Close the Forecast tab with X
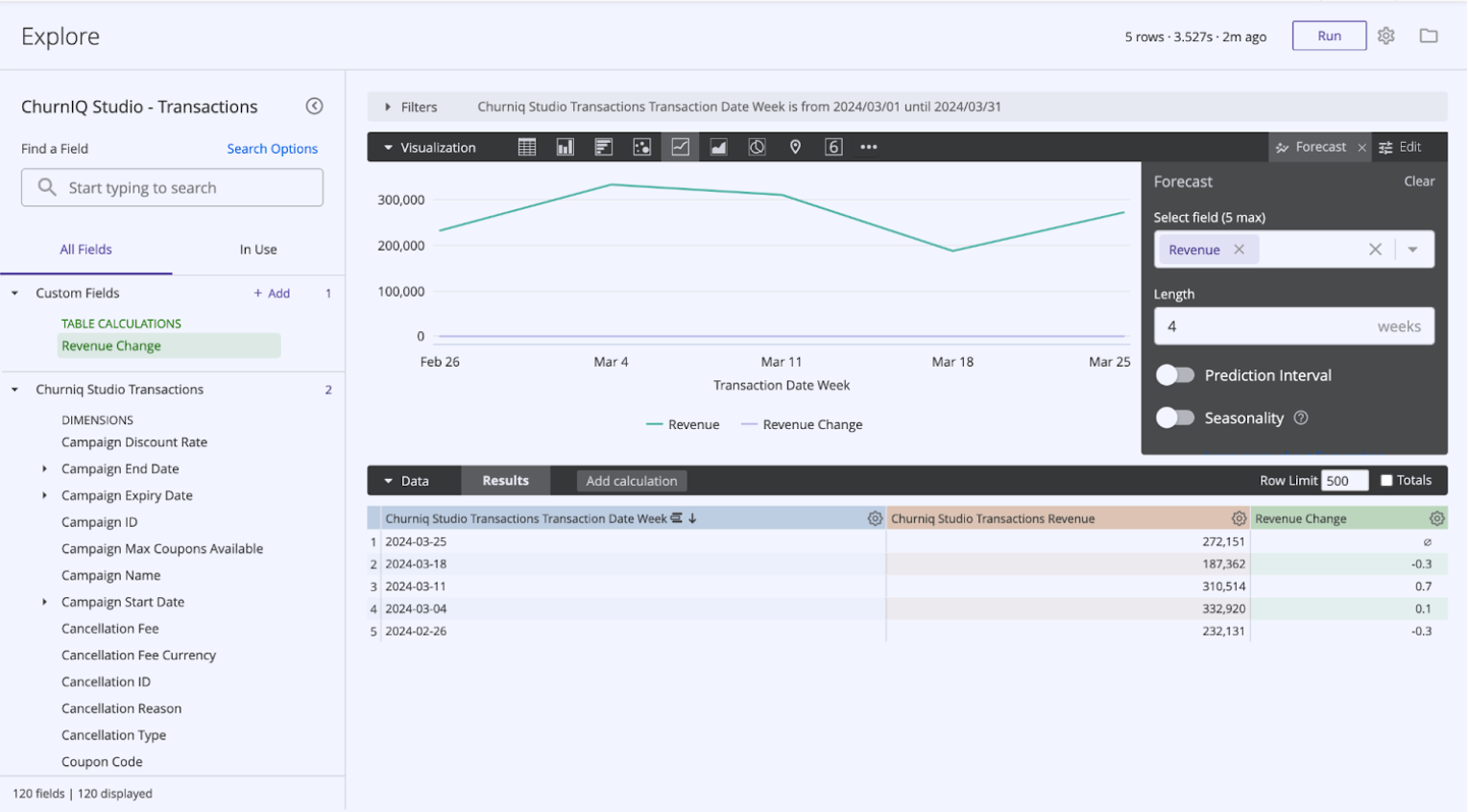This screenshot has height=812, width=1469. click(x=1362, y=148)
